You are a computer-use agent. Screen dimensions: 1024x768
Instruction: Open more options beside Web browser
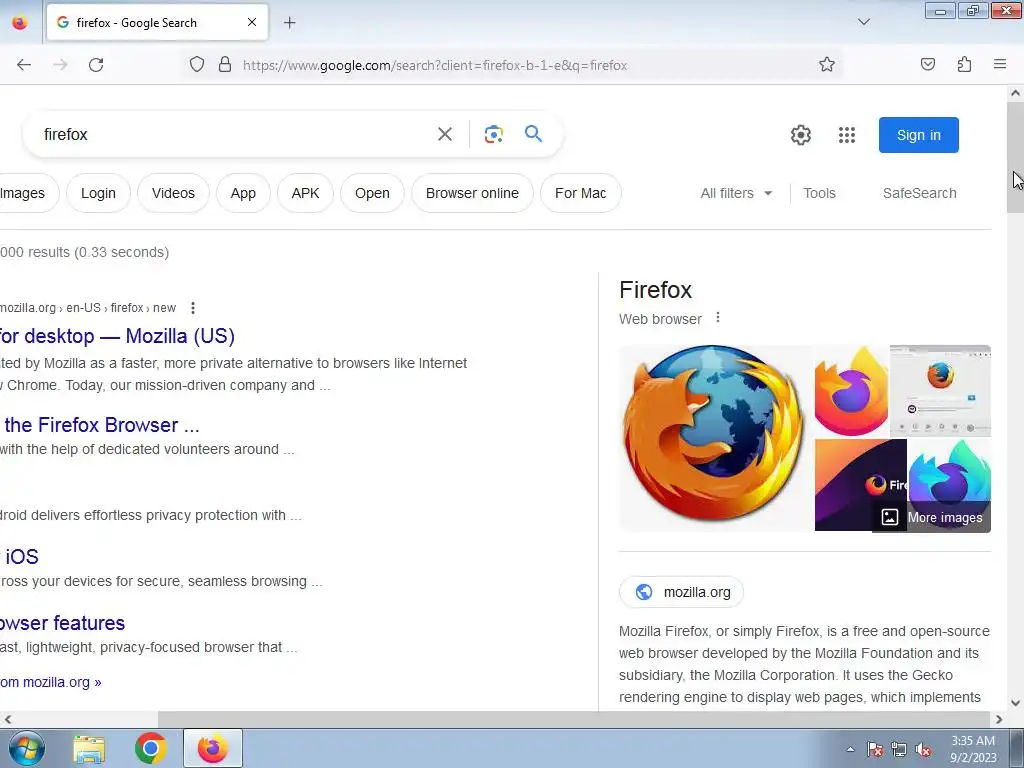click(x=718, y=317)
